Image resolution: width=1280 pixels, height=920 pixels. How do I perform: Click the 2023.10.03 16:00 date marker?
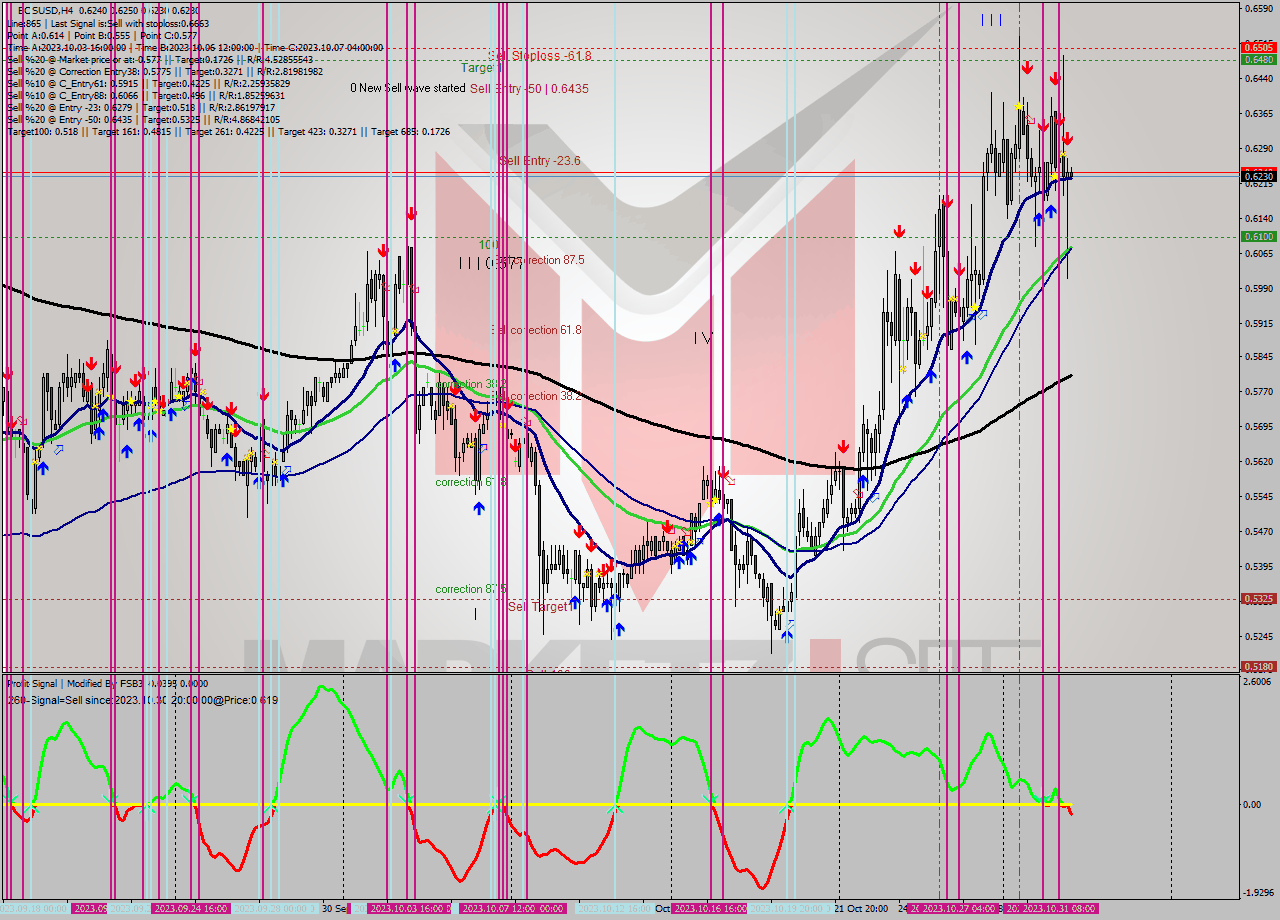pos(410,908)
